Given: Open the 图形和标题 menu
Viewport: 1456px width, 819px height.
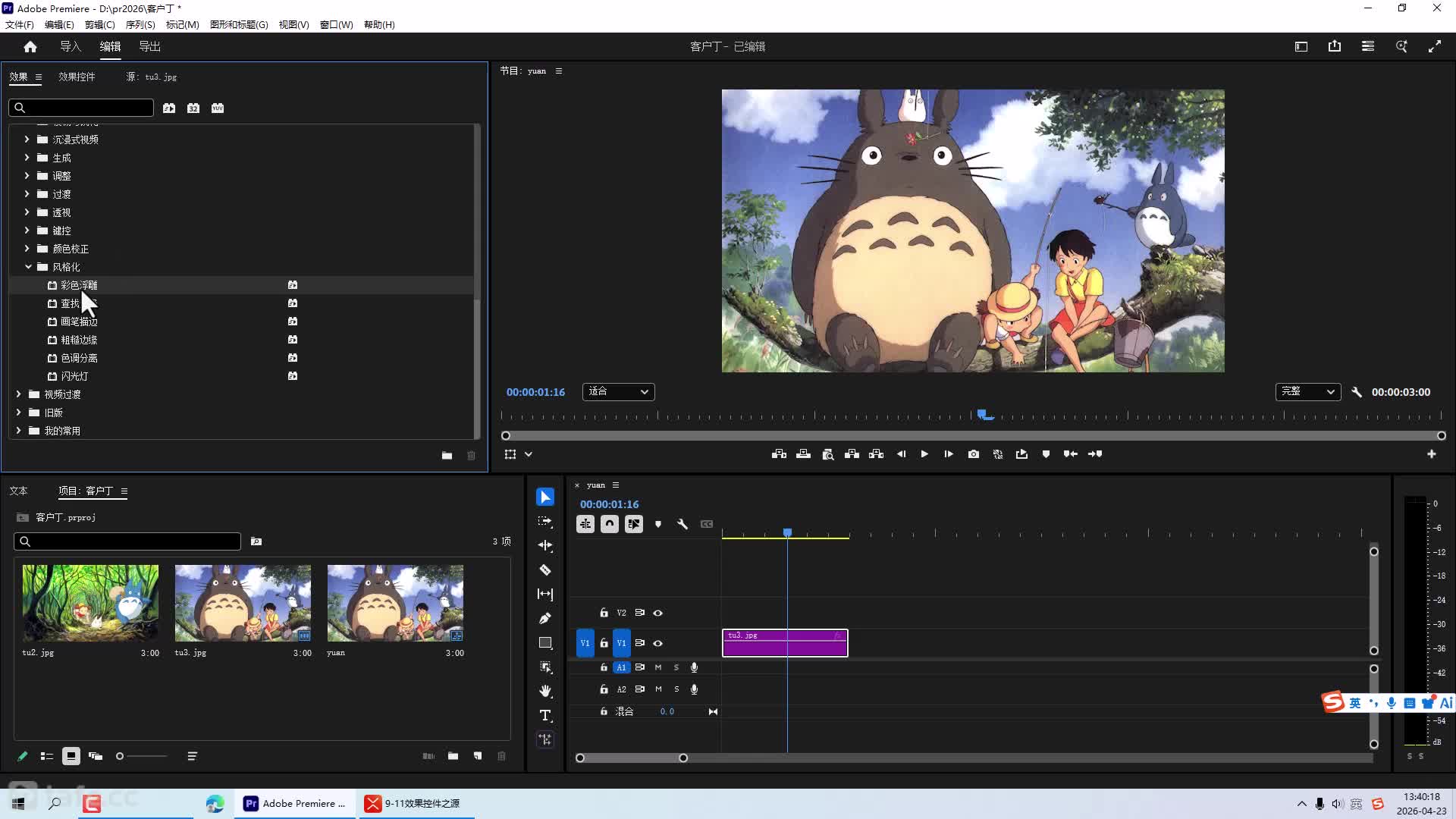Looking at the screenshot, I should tap(239, 25).
